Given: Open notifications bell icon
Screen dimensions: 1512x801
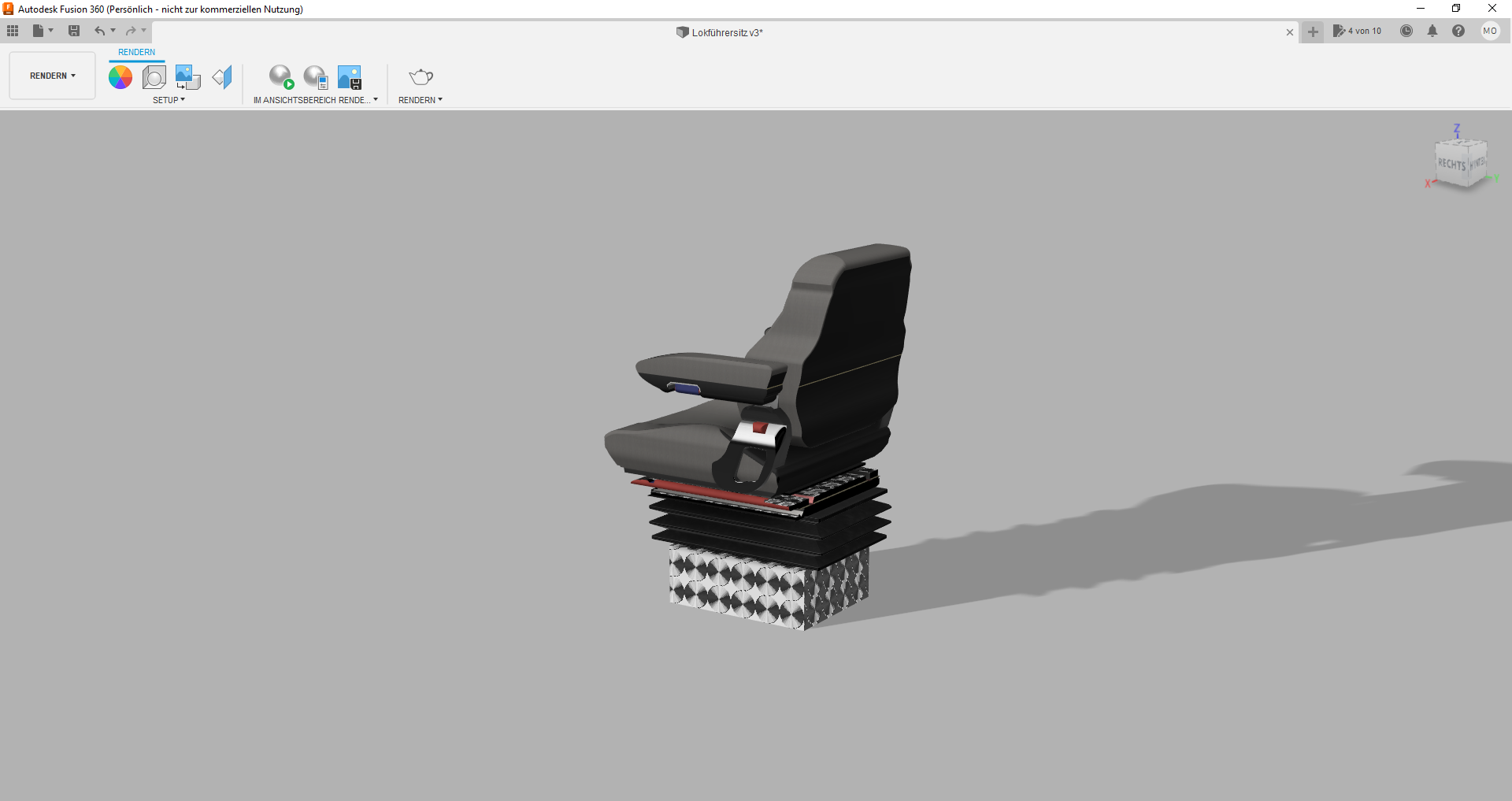Looking at the screenshot, I should pos(1432,31).
